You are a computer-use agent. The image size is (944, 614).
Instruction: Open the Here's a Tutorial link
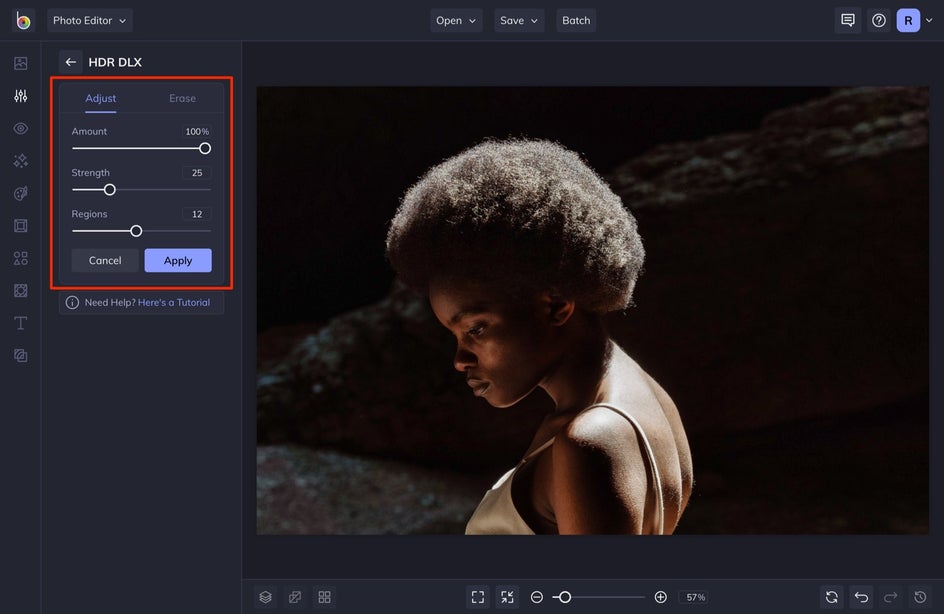[x=174, y=302]
